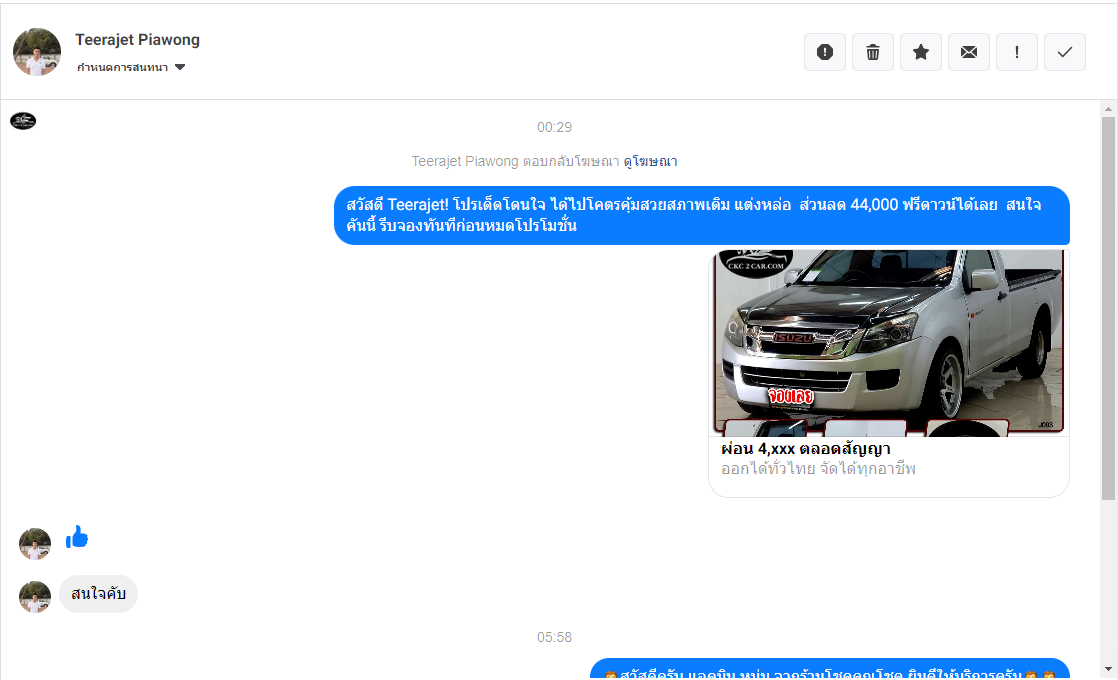Click the avatar beside the thumbs-up message
1118x680 pixels.
(x=35, y=544)
